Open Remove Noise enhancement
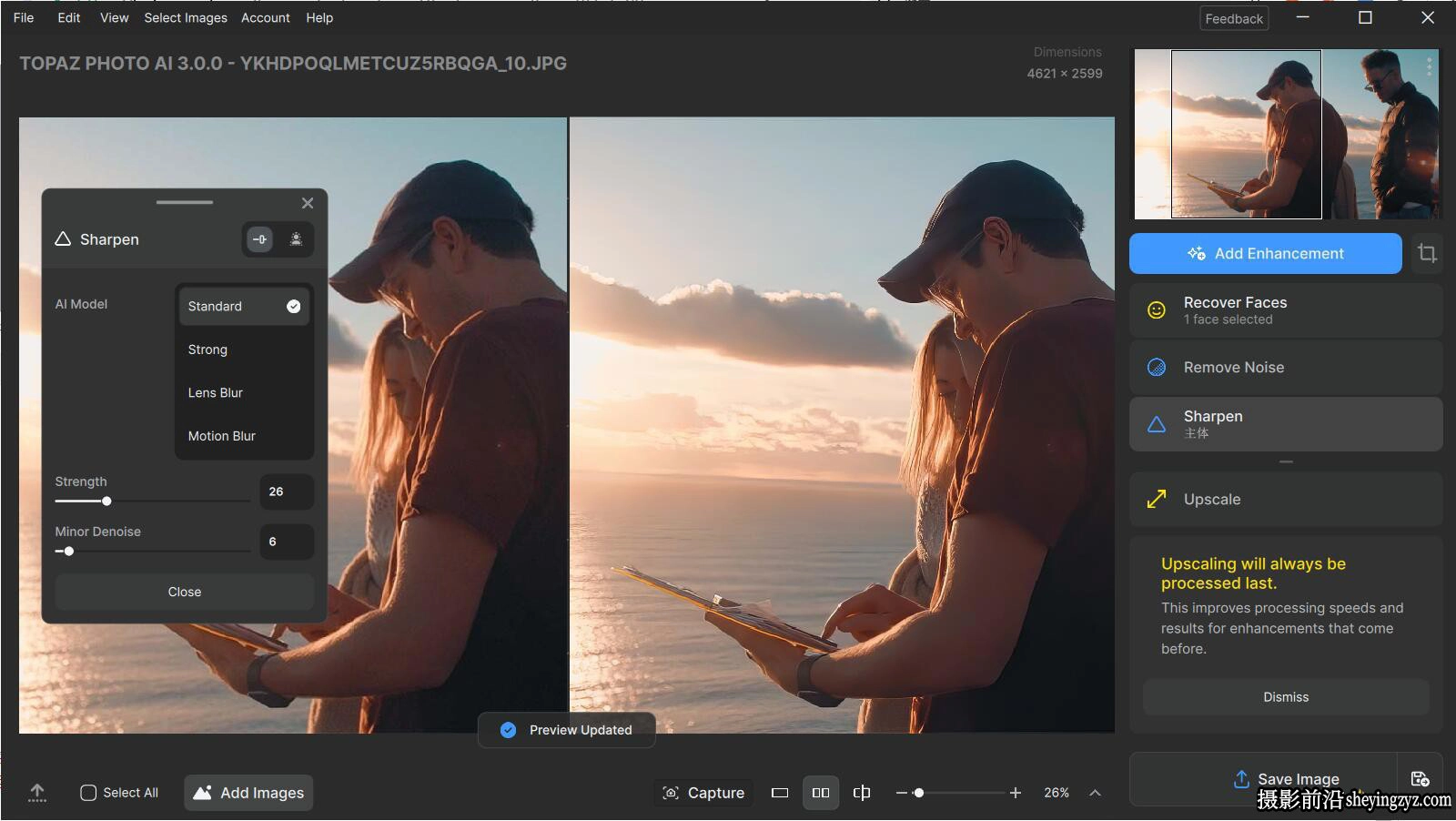 click(1286, 367)
